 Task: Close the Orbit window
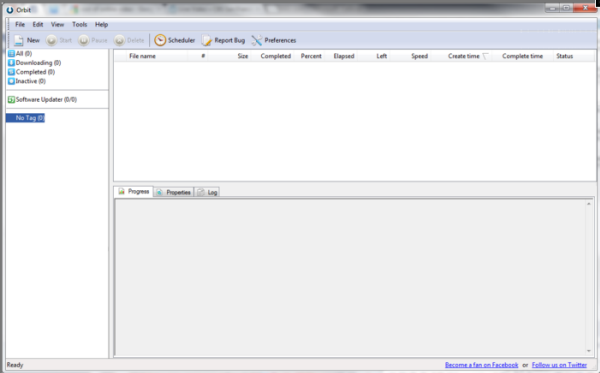pos(585,8)
